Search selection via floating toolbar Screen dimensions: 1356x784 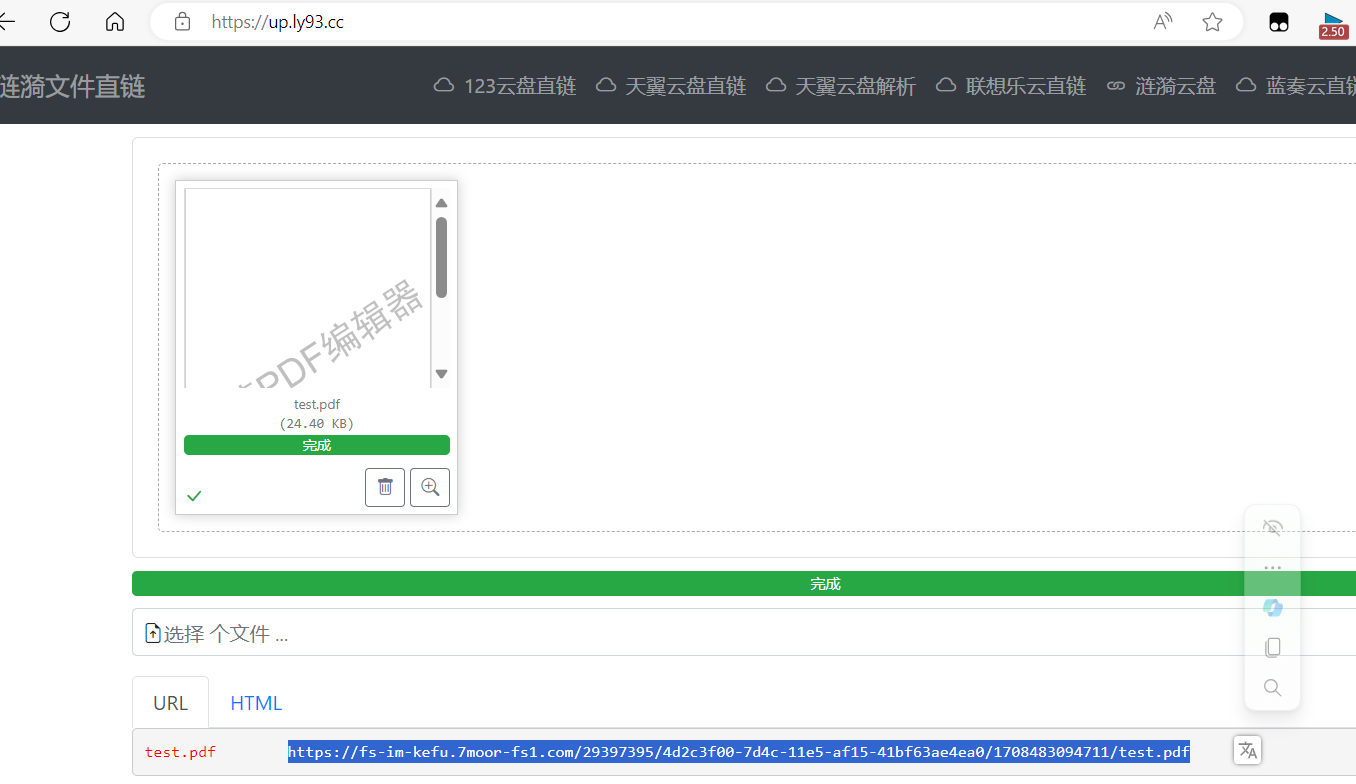tap(1272, 688)
